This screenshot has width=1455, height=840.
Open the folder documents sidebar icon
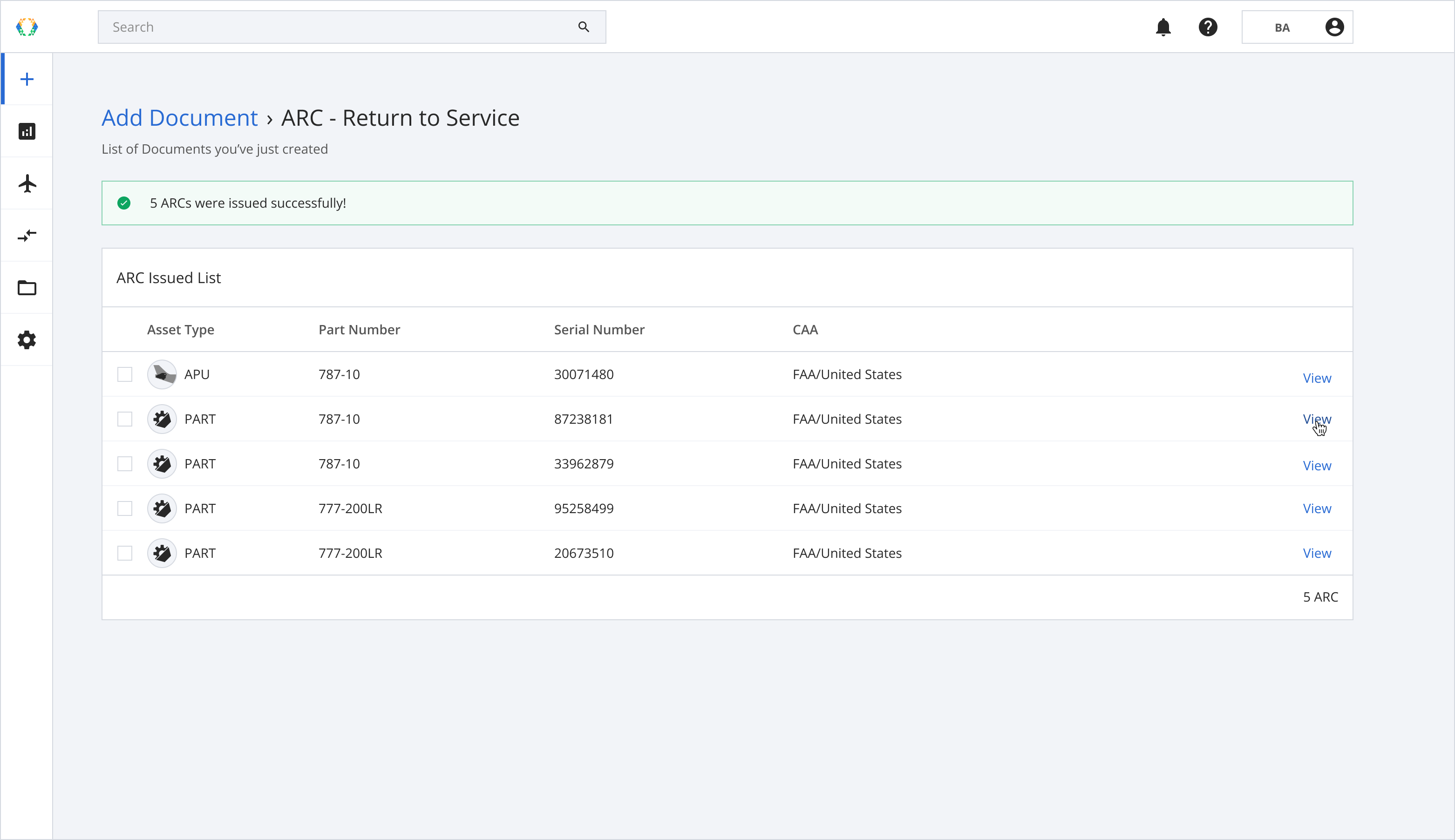pos(27,288)
